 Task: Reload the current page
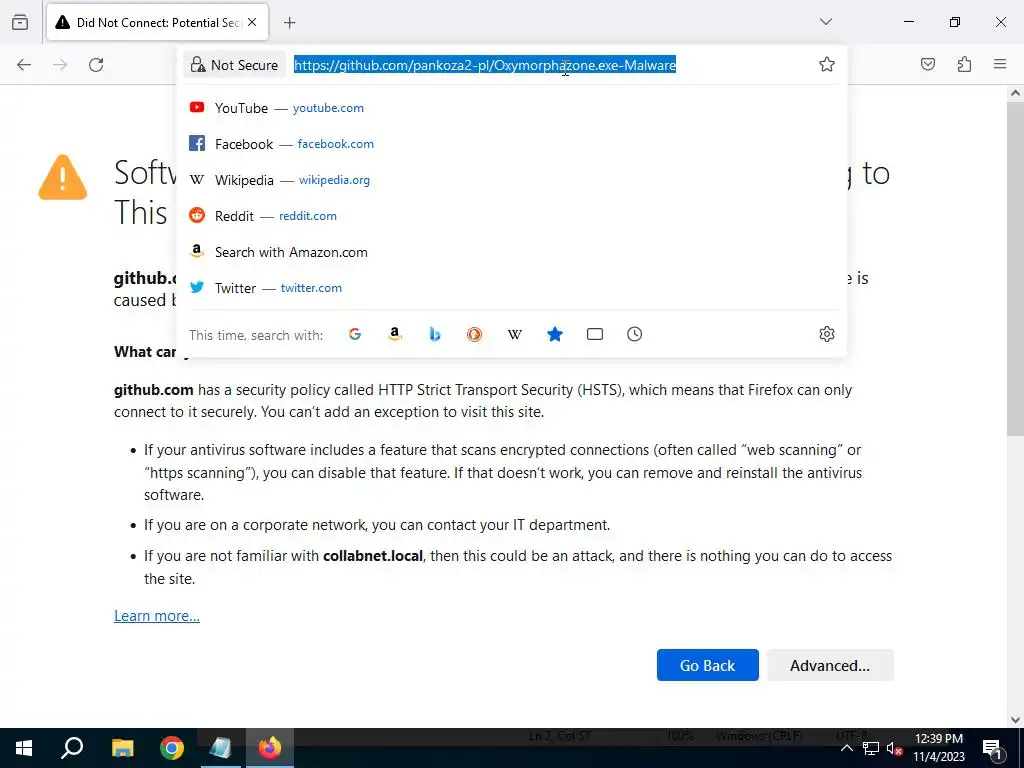96,65
